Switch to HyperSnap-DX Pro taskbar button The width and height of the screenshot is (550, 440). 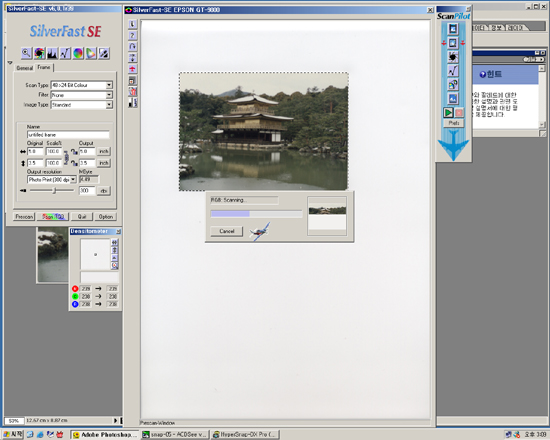tap(246, 434)
